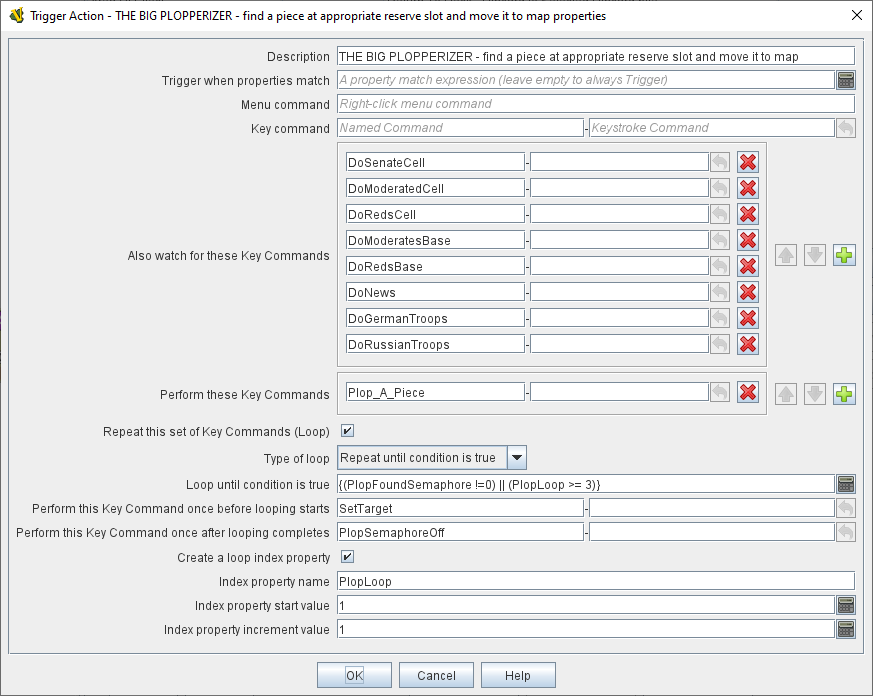The height and width of the screenshot is (696, 873).
Task: Delete the DoSenateCell key command row
Action: [747, 162]
